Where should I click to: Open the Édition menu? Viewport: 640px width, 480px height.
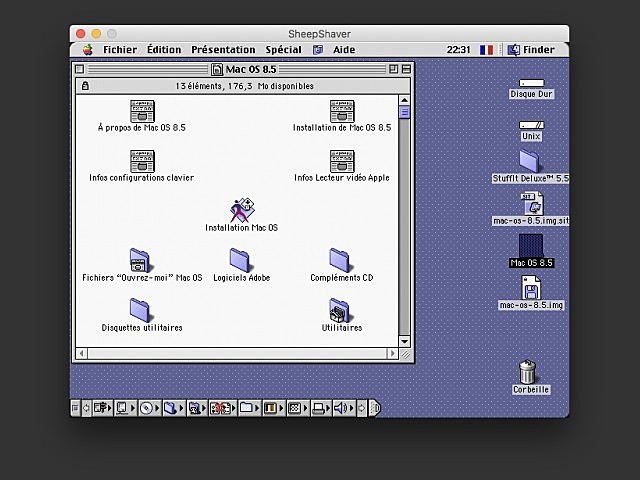point(164,50)
